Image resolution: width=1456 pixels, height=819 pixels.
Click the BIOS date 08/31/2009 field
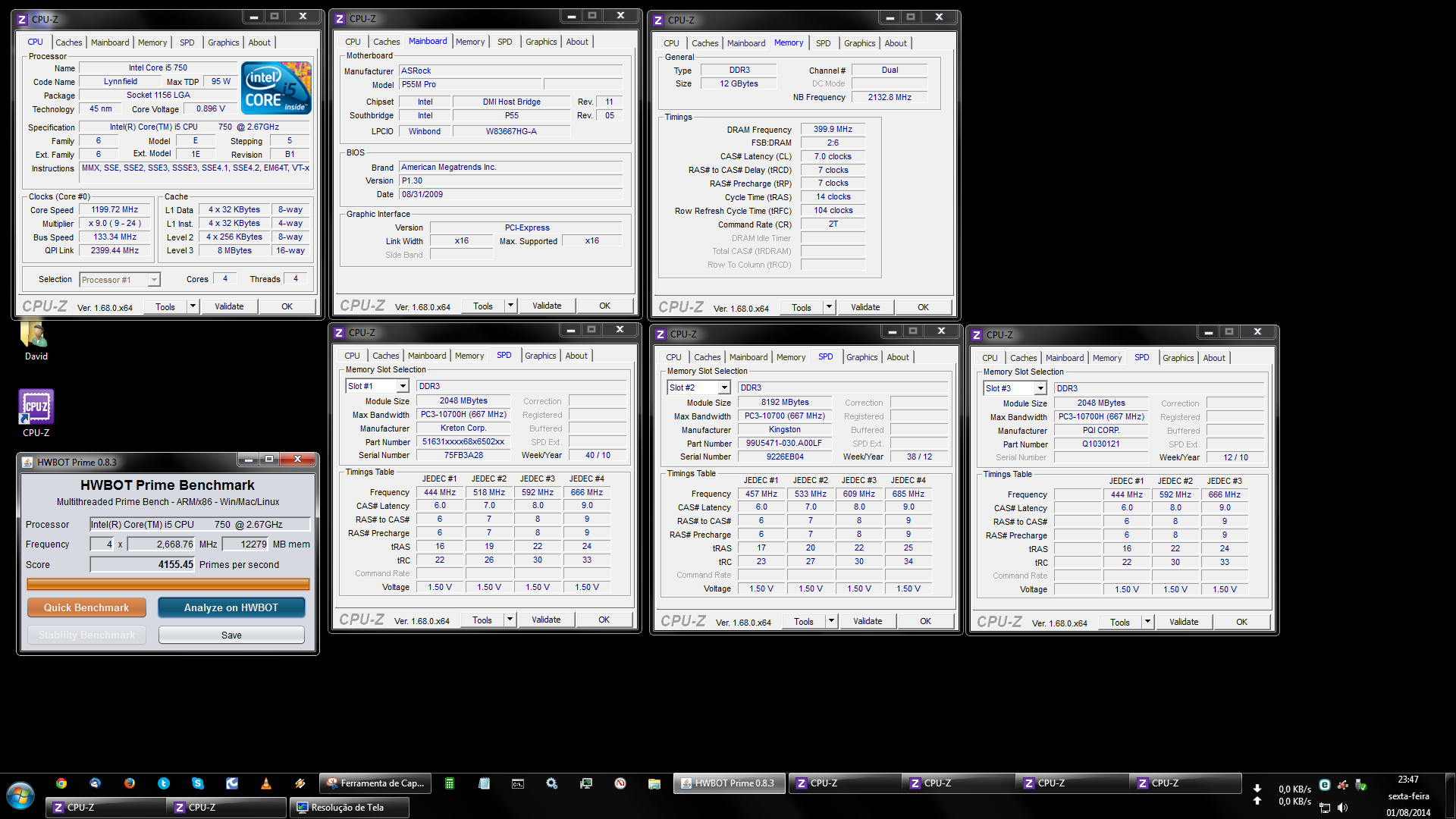click(511, 194)
